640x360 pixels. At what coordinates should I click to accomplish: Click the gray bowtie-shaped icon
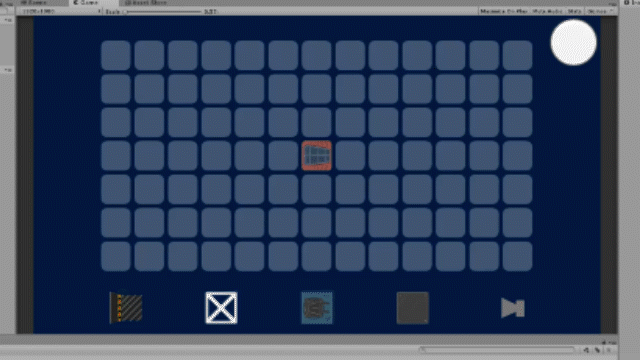513,308
